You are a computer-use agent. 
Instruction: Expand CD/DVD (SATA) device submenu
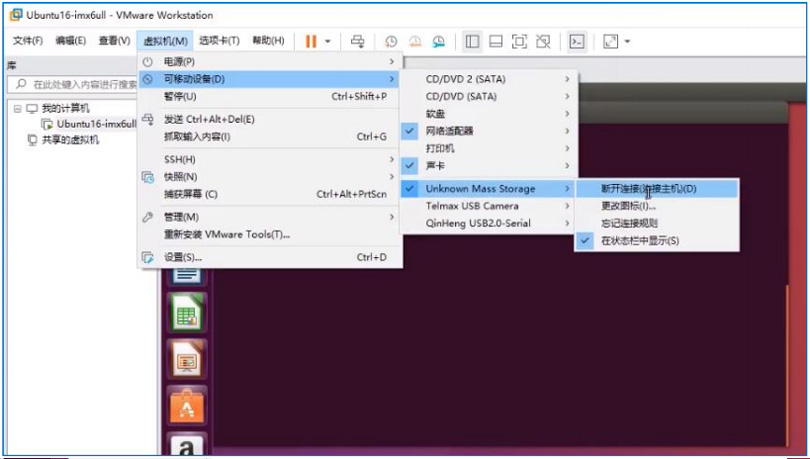click(x=489, y=97)
